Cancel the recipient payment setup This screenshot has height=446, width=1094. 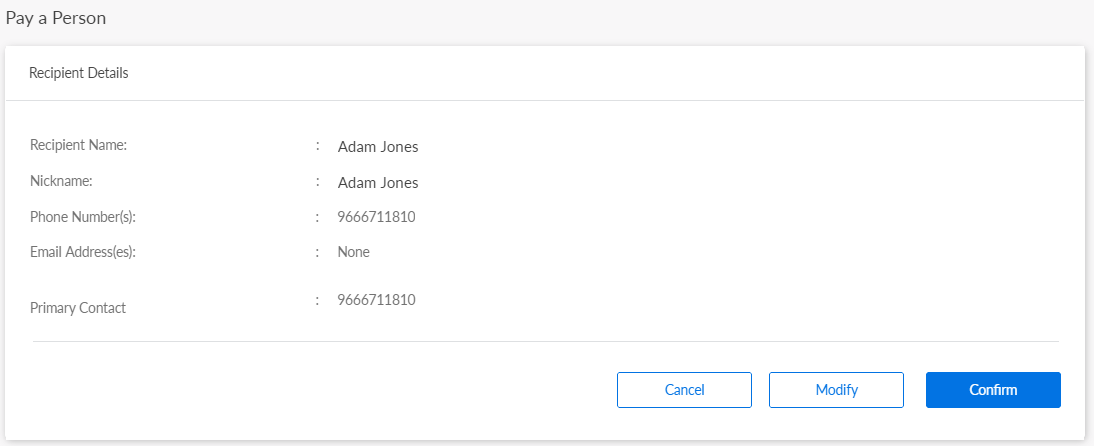coord(684,390)
